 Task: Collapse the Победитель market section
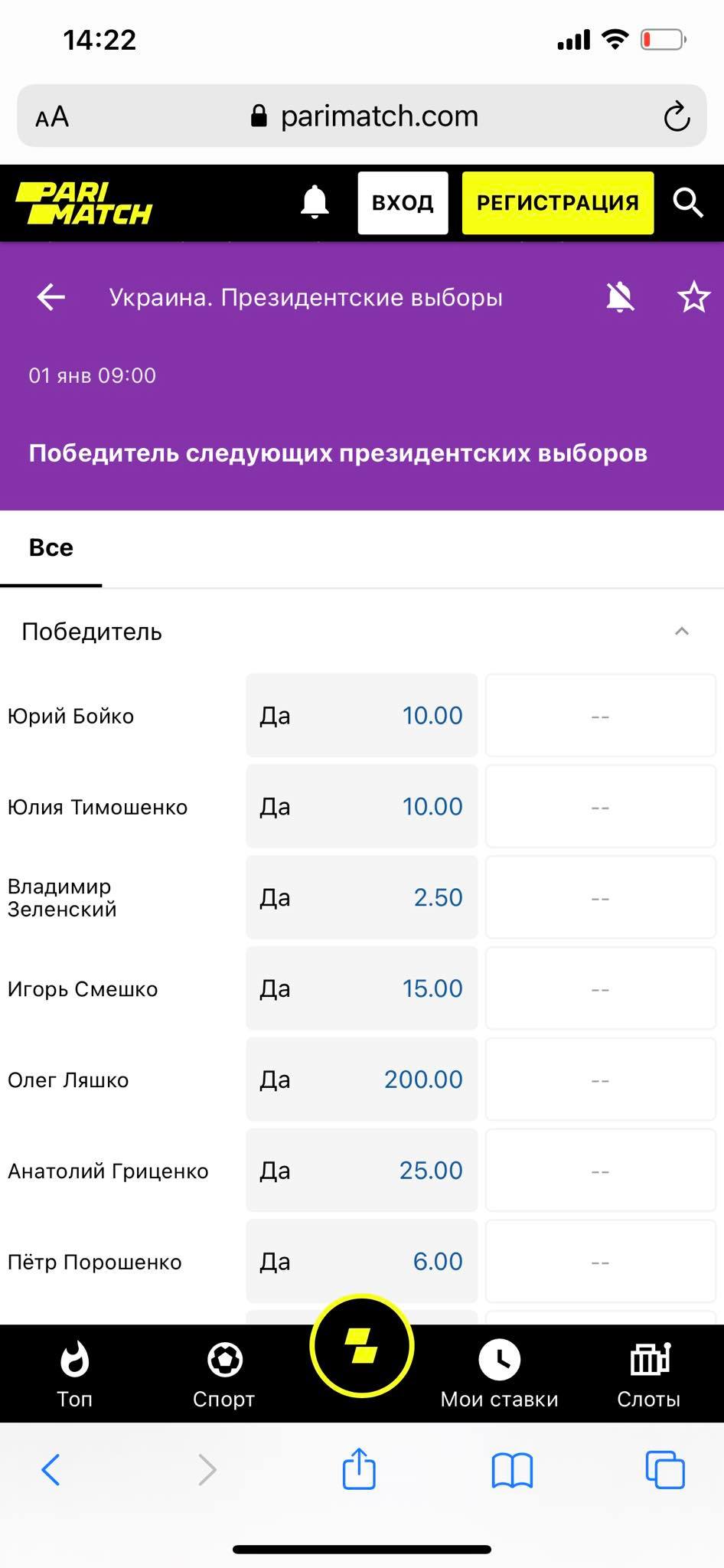pyautogui.click(x=682, y=632)
